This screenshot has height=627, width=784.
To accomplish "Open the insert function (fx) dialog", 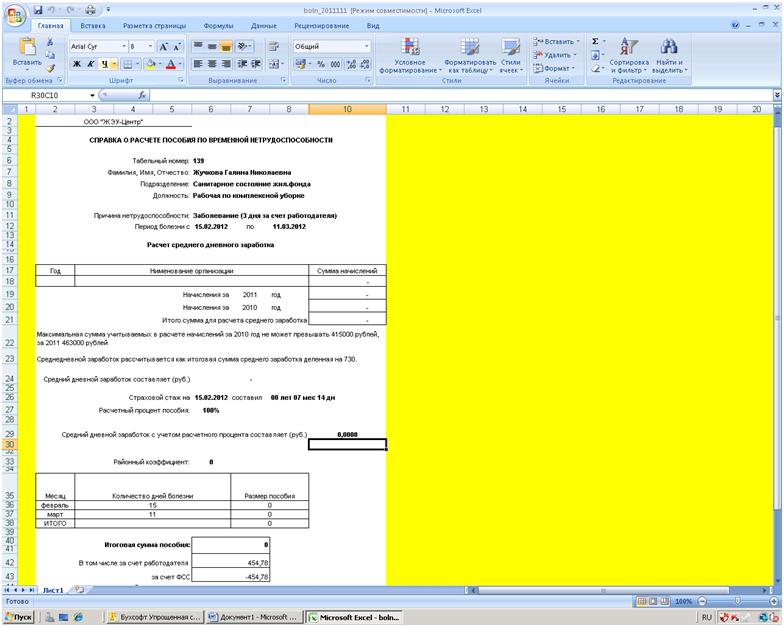I will point(143,95).
